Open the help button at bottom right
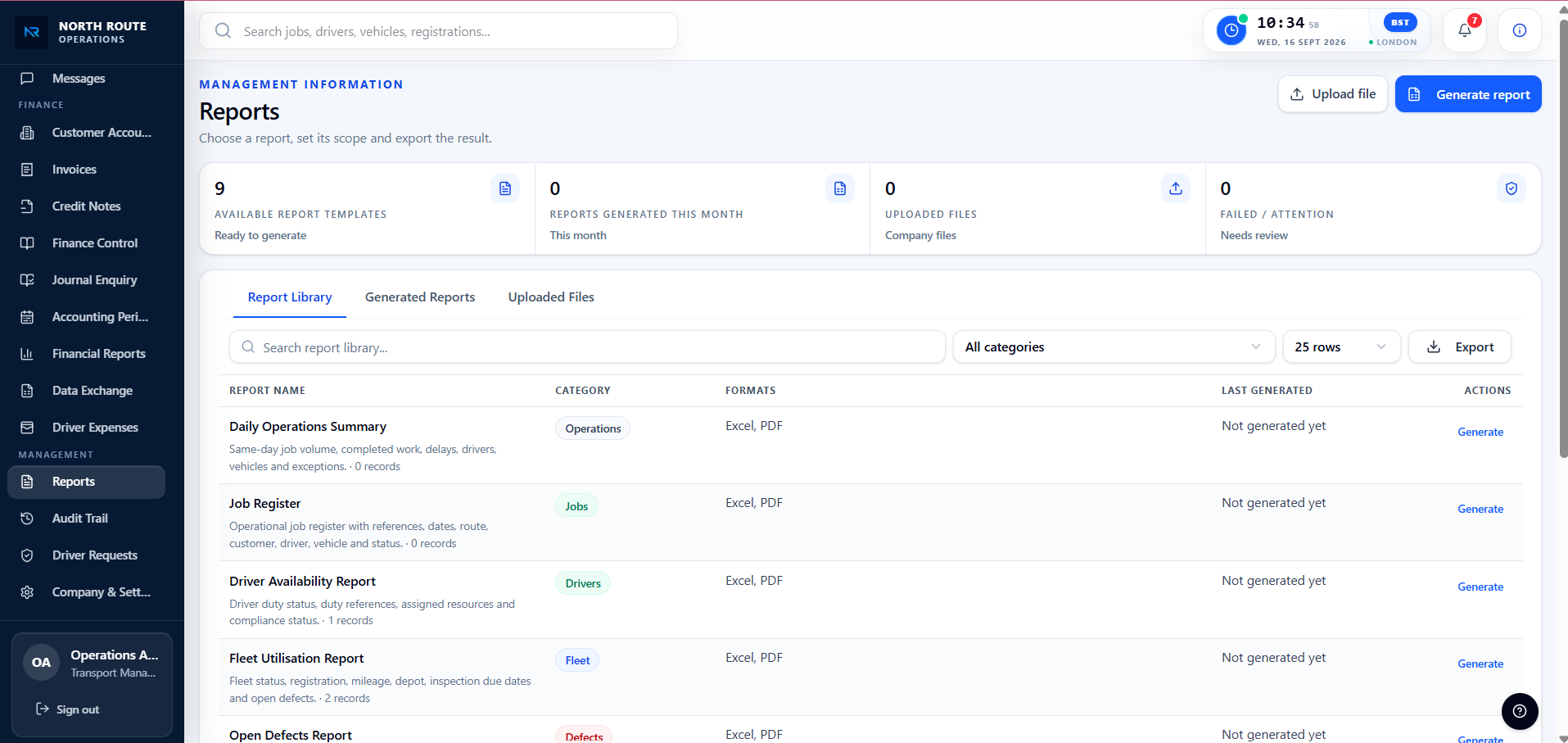Image resolution: width=1568 pixels, height=743 pixels. pos(1519,711)
